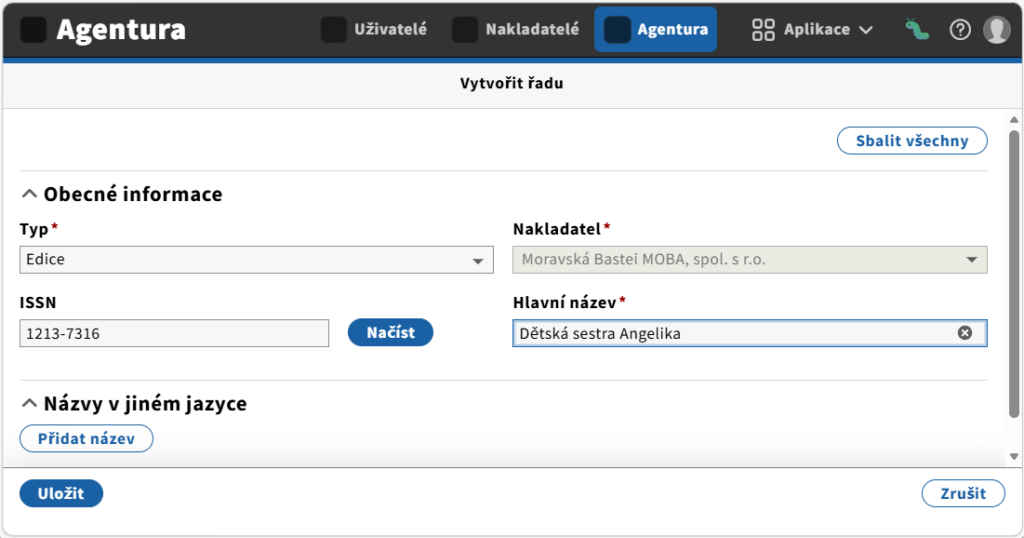
Task: Select the Agentura tab
Action: (656, 29)
